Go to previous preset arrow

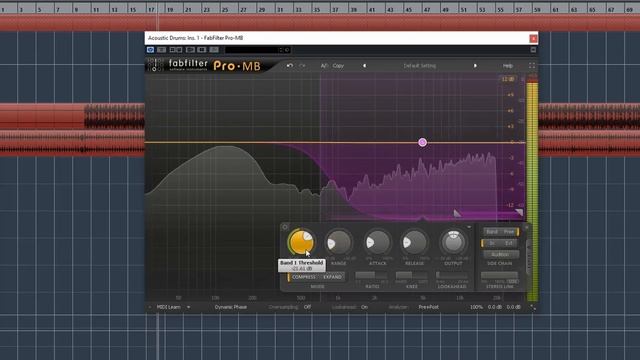pos(364,66)
